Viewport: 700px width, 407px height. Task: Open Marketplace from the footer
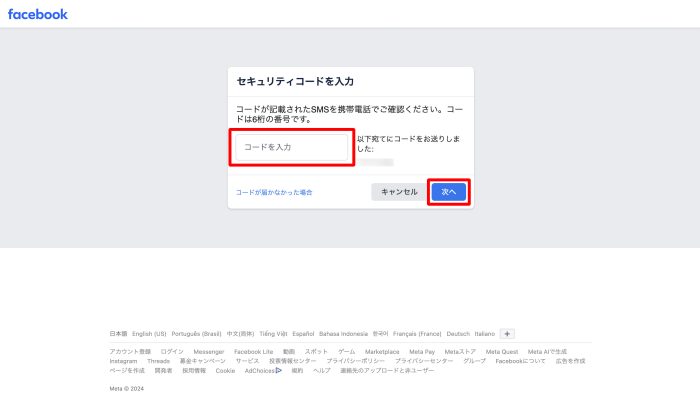(x=382, y=352)
